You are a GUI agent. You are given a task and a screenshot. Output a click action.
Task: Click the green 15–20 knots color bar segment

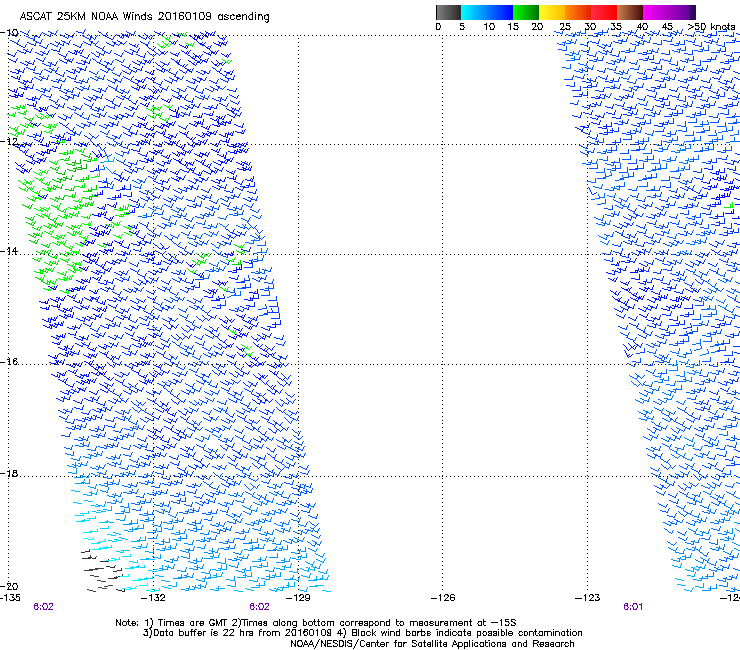526,12
